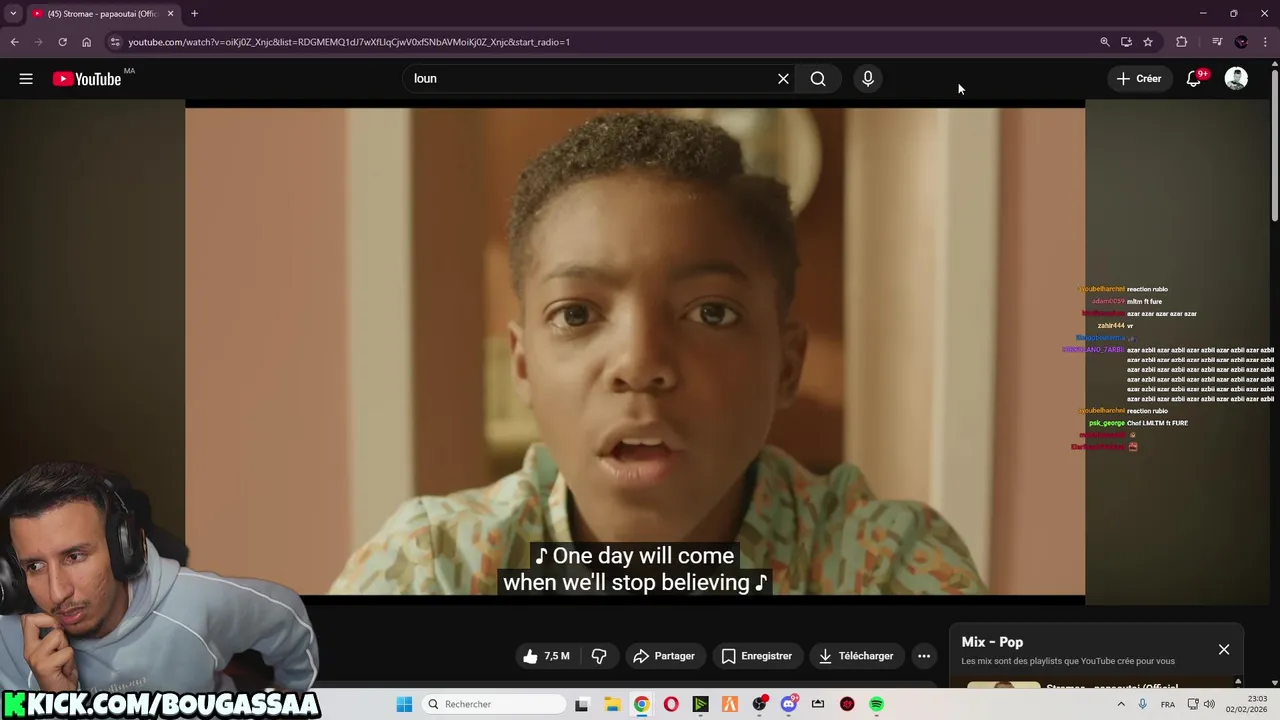Open the Windows Start menu
The height and width of the screenshot is (720, 1280).
404,704
